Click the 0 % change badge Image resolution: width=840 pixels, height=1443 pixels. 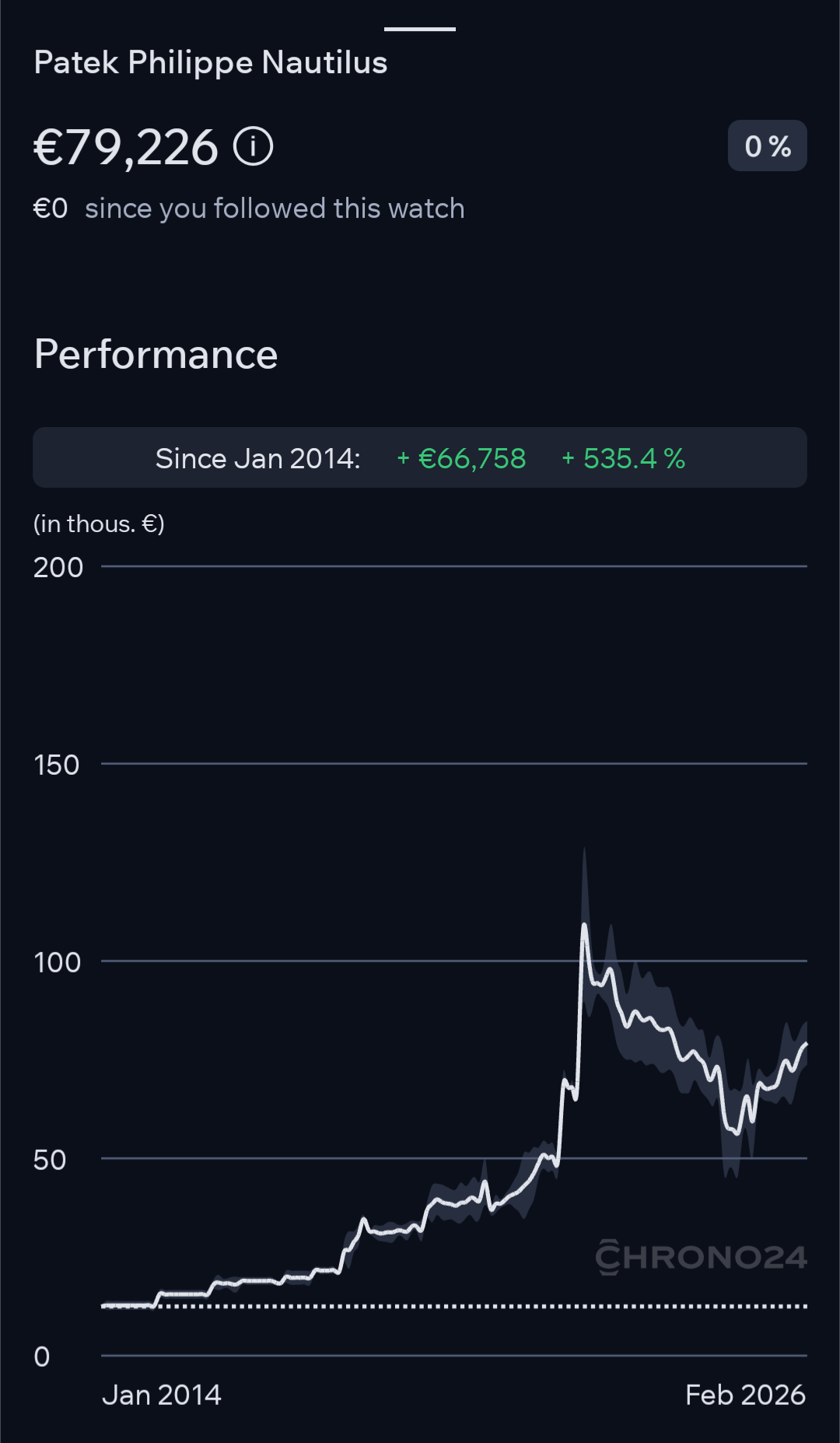tap(767, 146)
